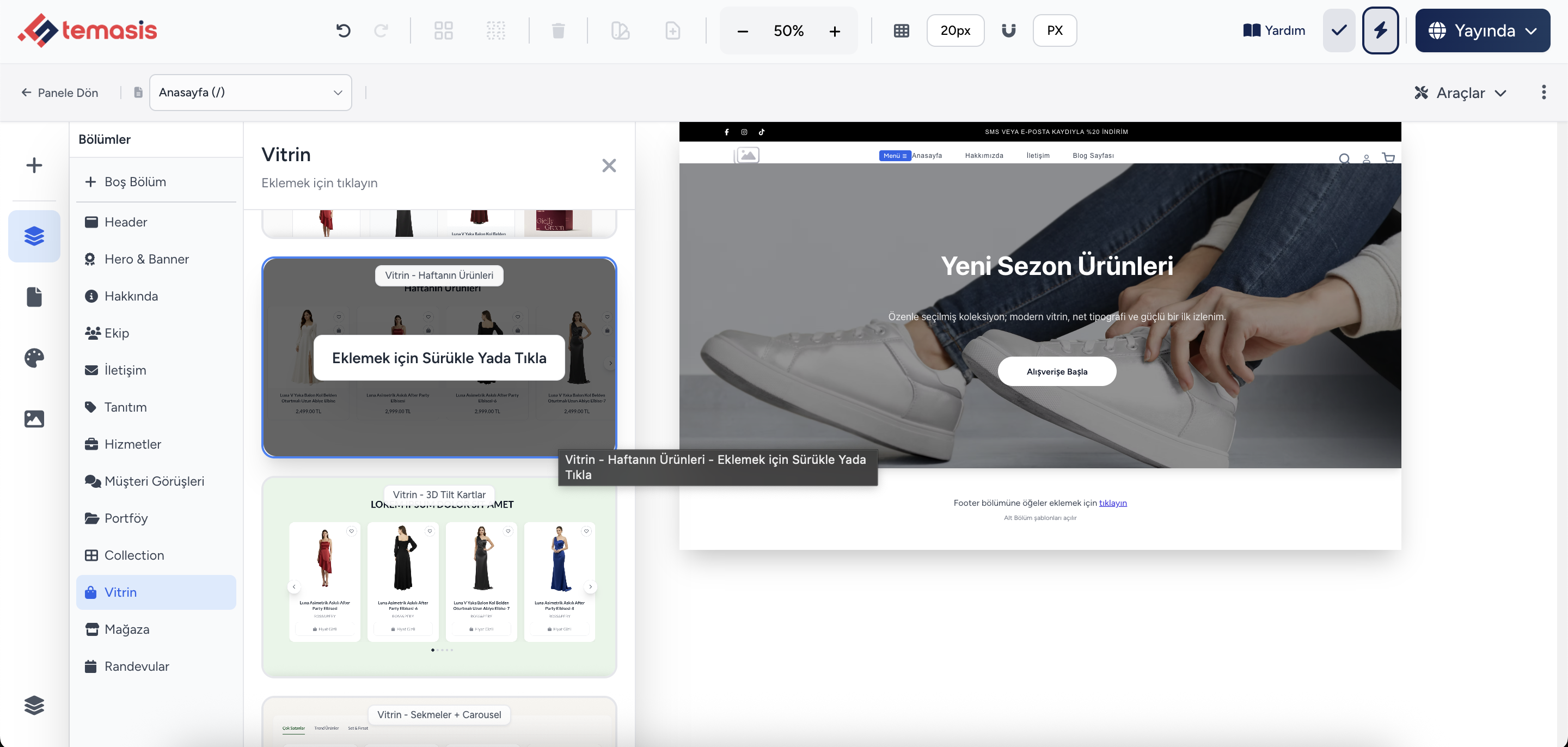Open the Yardım help link
Viewport: 1568px width, 747px height.
(x=1274, y=30)
